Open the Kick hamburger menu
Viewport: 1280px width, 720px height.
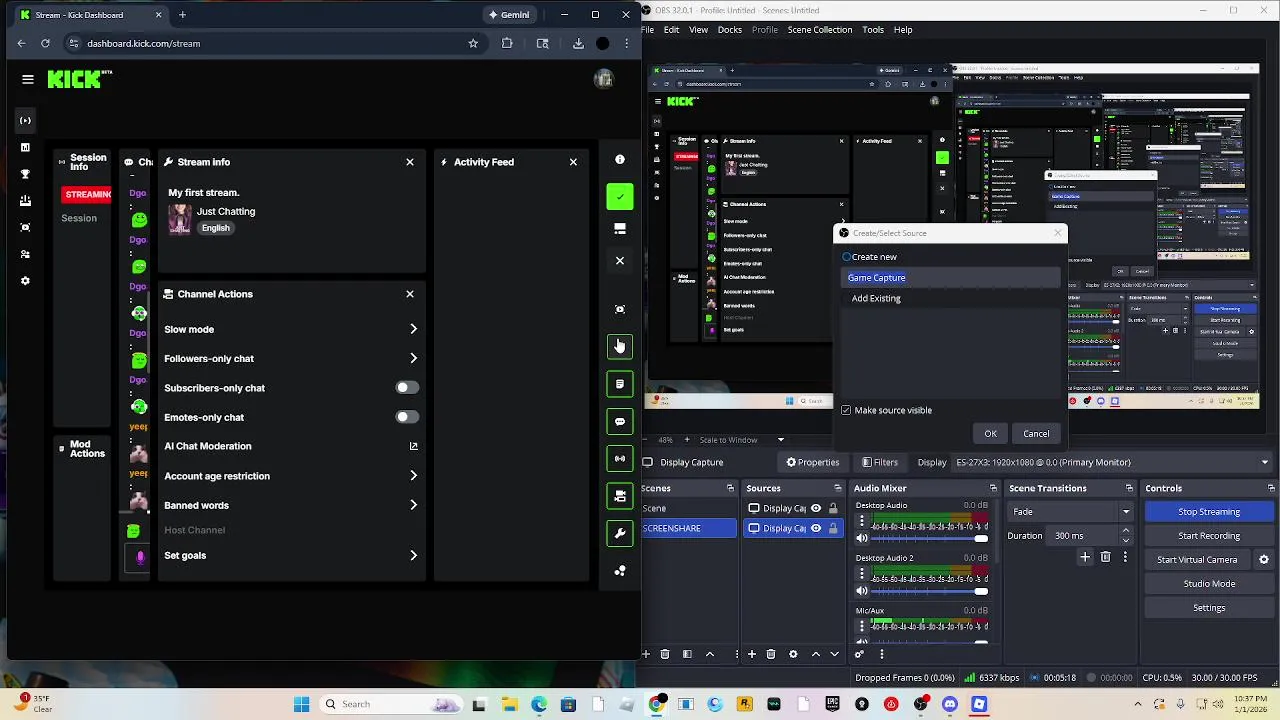point(28,80)
